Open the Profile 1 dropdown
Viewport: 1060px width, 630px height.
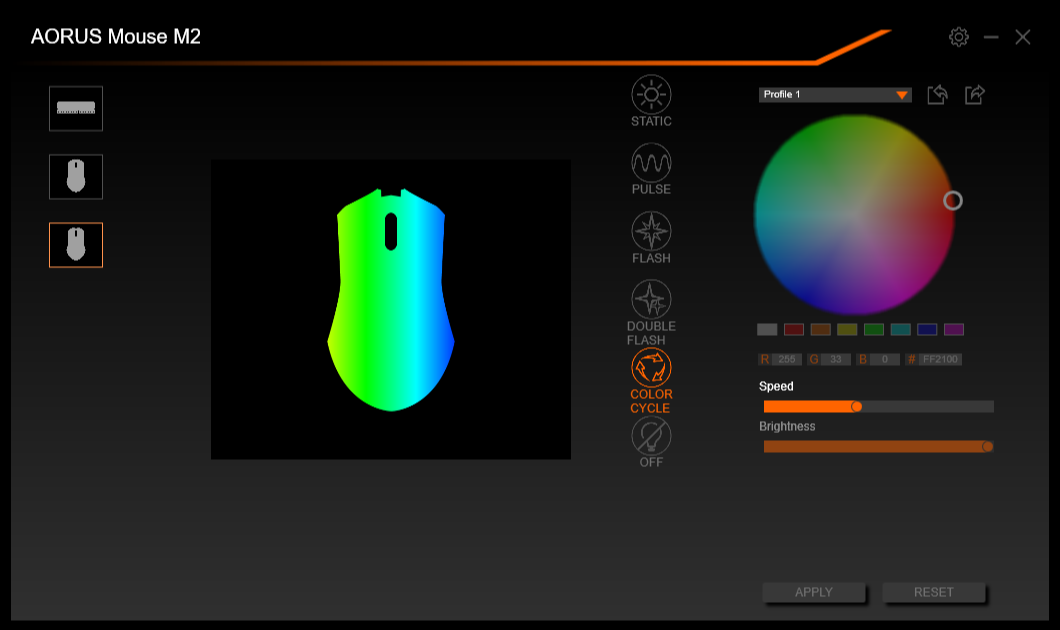(x=835, y=95)
